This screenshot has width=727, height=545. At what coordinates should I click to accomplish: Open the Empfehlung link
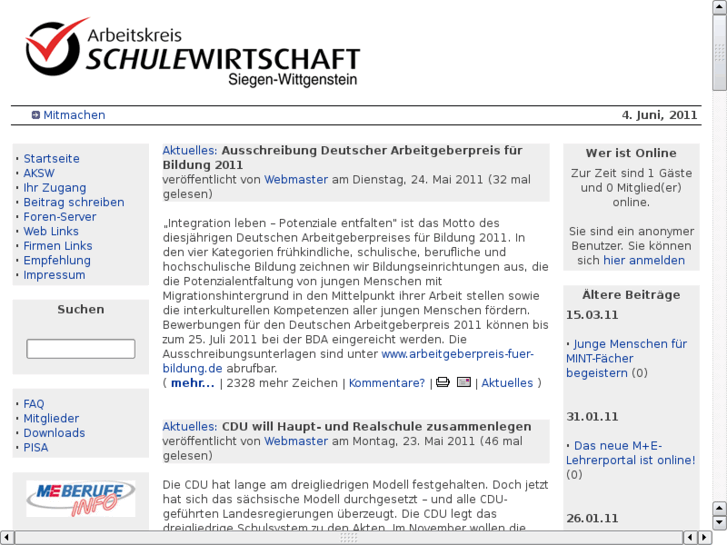[x=57, y=260]
